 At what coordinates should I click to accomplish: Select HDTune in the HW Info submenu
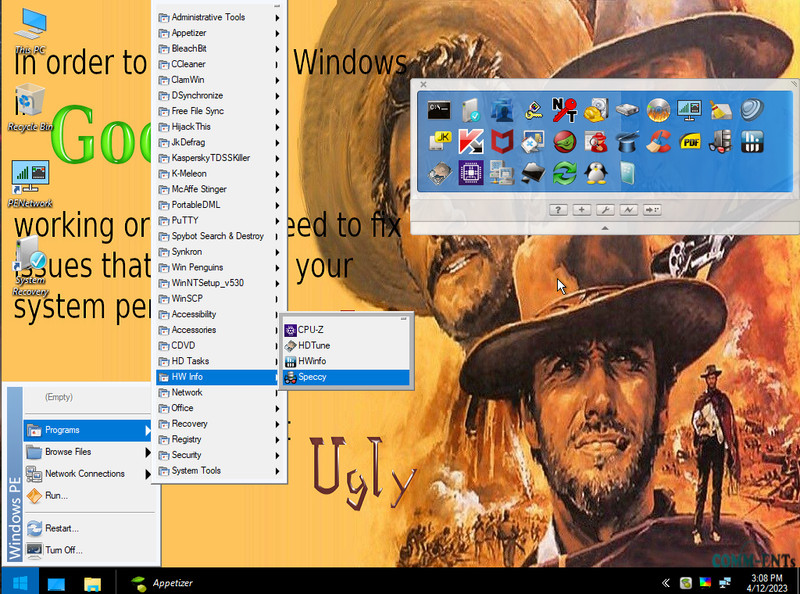[346, 345]
